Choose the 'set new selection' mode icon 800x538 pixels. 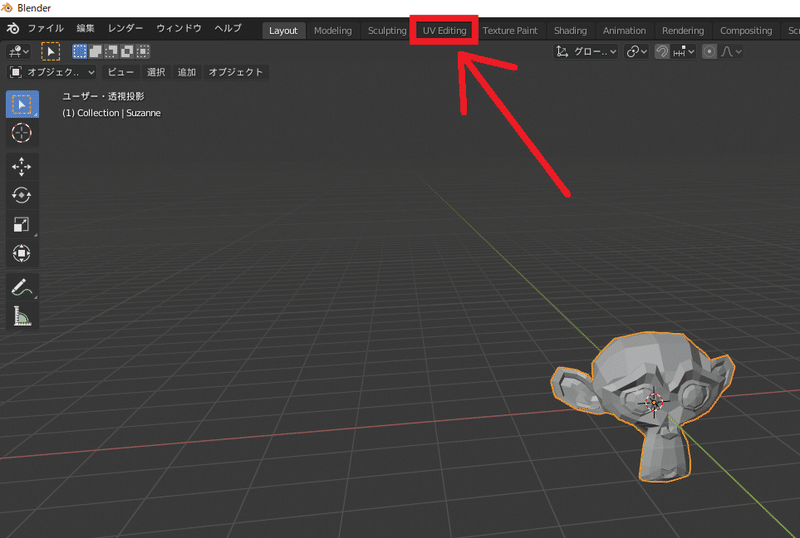pos(79,51)
